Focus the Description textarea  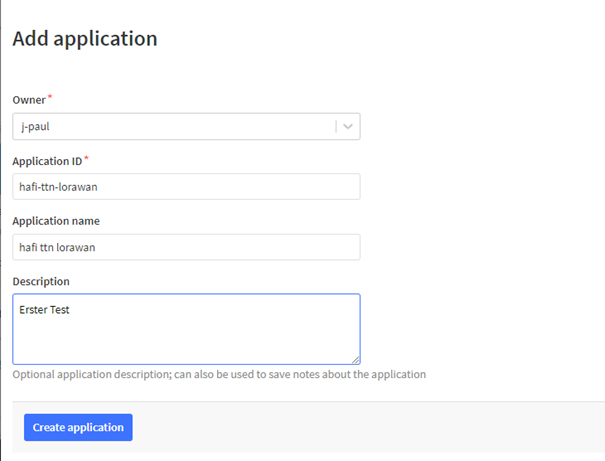[186, 329]
